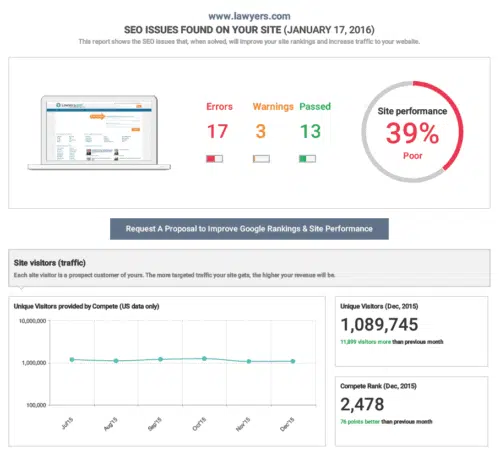
Task: Click the Site performance label in gauge
Action: (412, 111)
